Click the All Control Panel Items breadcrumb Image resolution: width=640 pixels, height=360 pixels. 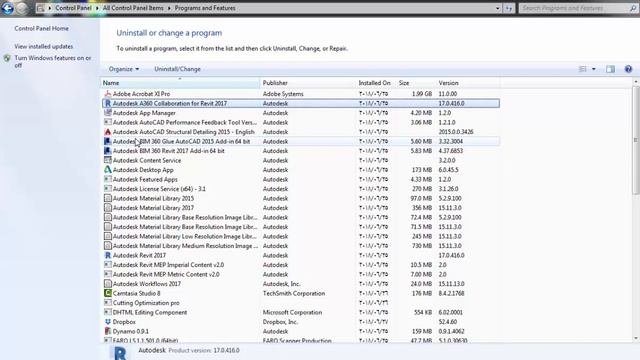pos(133,8)
